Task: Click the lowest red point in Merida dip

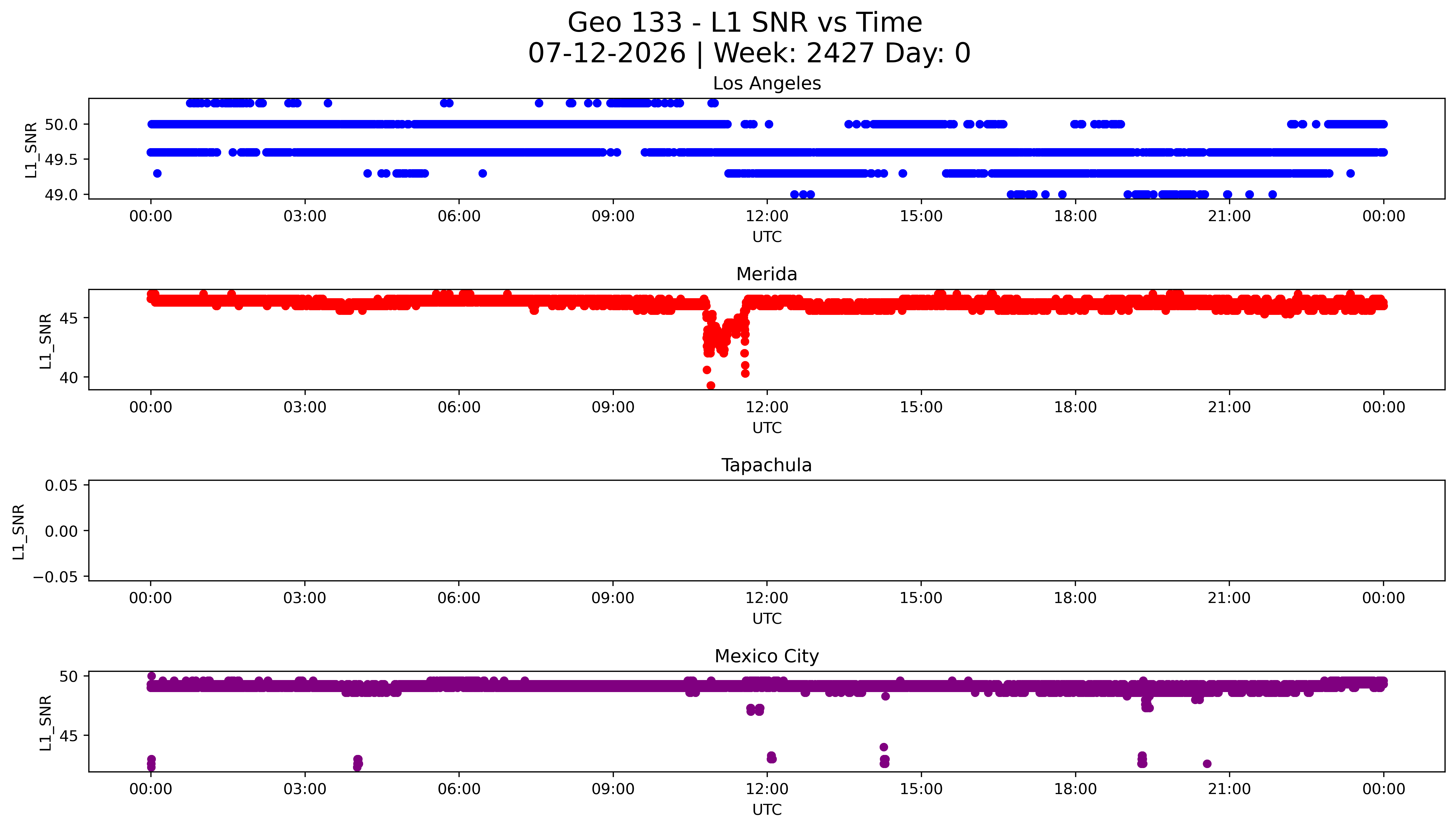Action: (711, 385)
